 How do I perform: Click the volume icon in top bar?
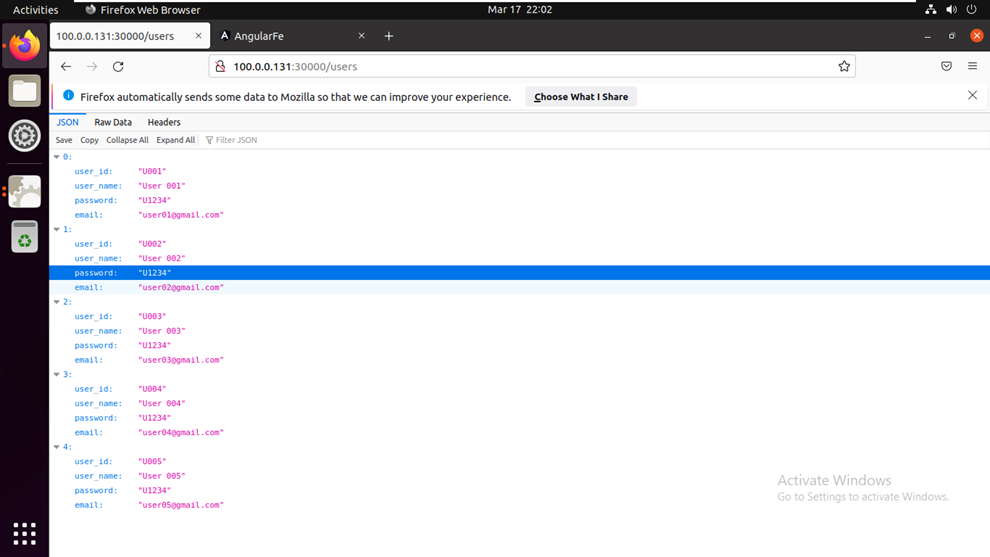951,9
